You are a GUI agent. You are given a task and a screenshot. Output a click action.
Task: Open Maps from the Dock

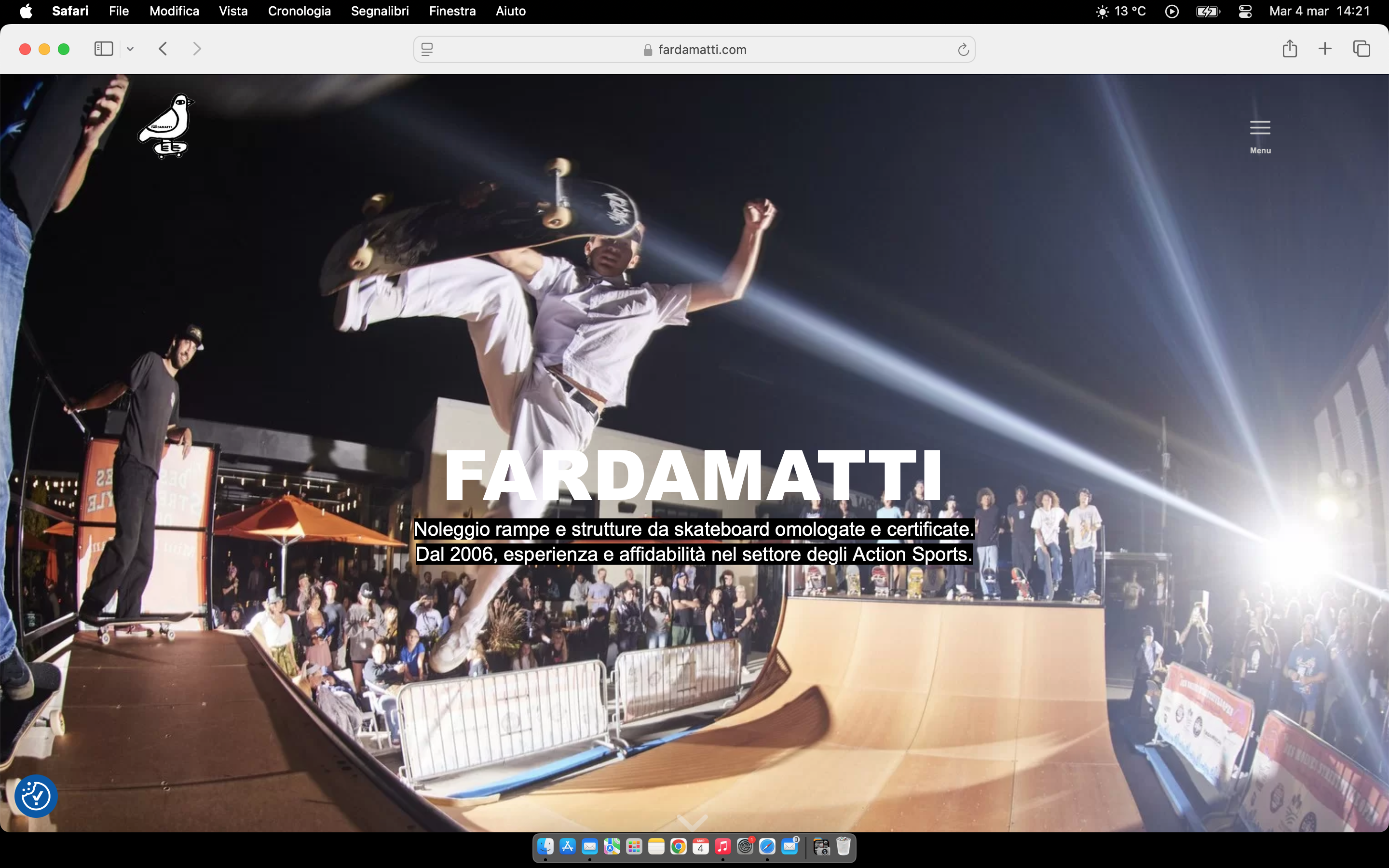[x=612, y=846]
